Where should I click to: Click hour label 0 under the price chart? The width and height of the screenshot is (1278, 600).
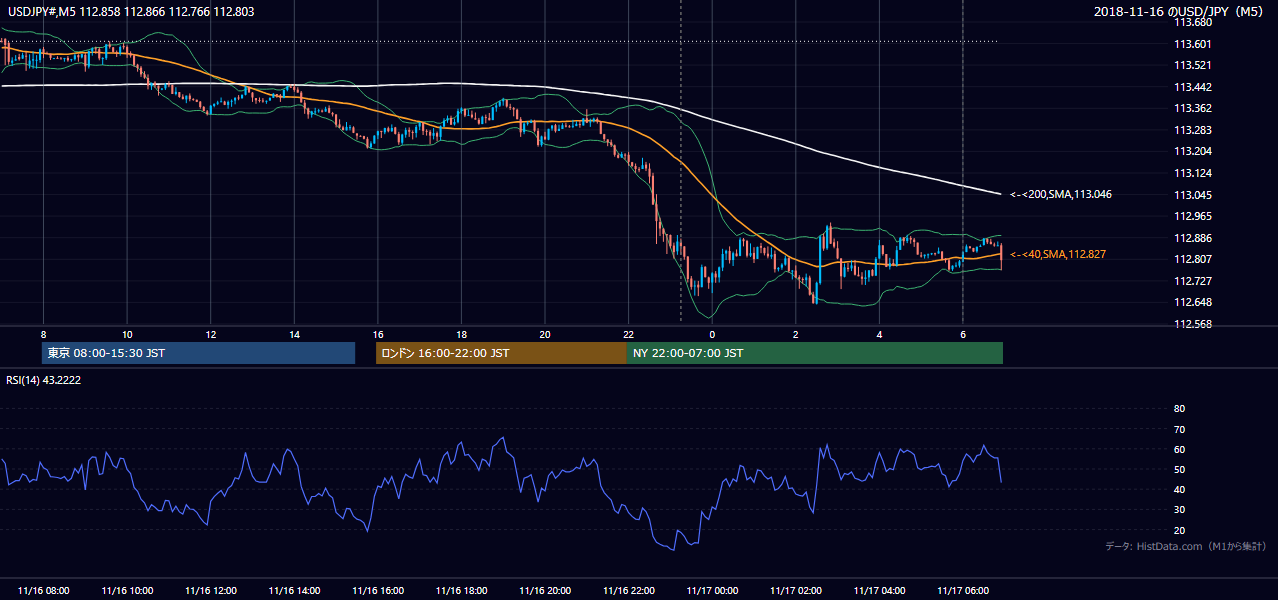712,334
